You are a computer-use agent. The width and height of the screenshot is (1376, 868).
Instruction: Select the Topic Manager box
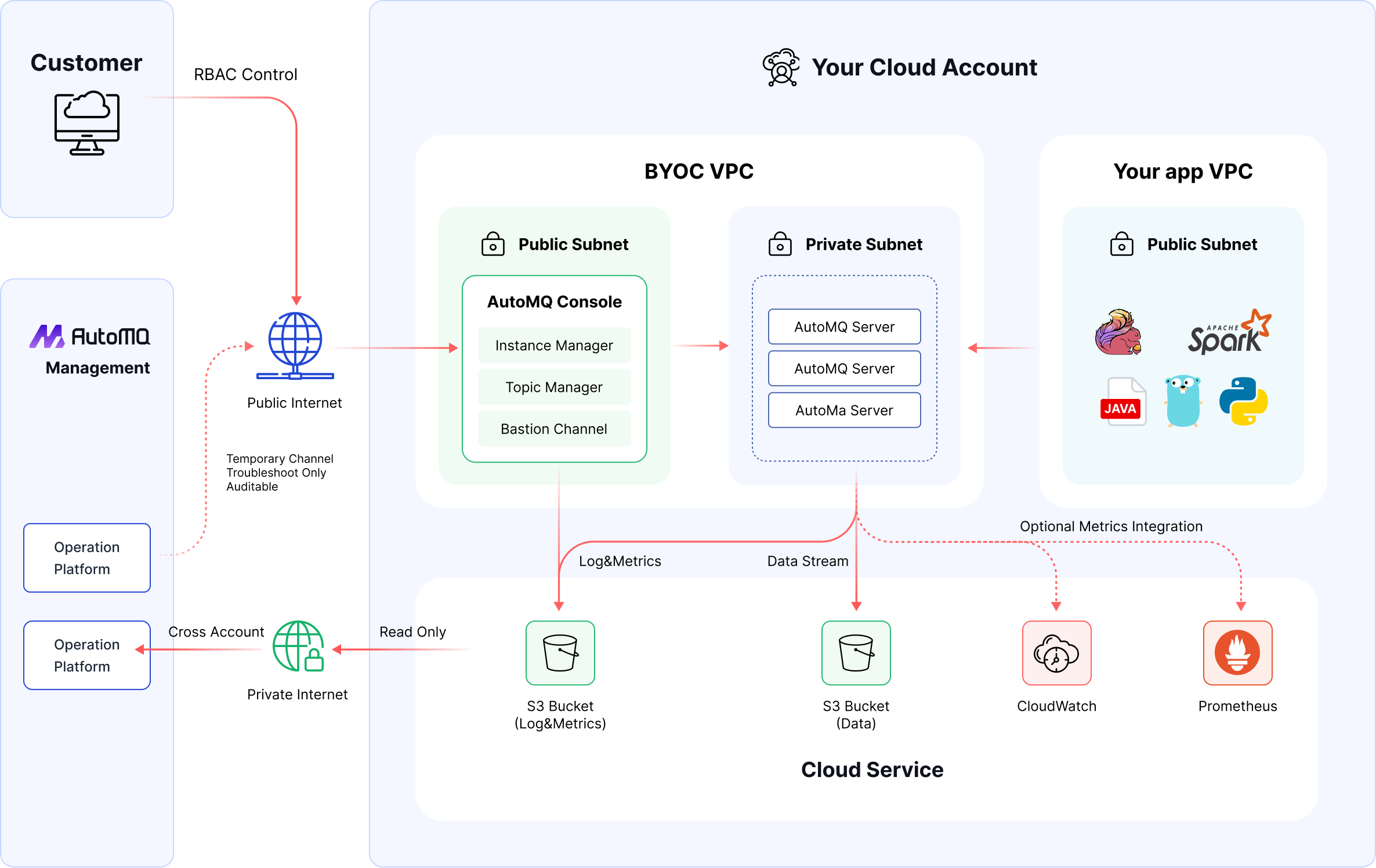tap(554, 387)
